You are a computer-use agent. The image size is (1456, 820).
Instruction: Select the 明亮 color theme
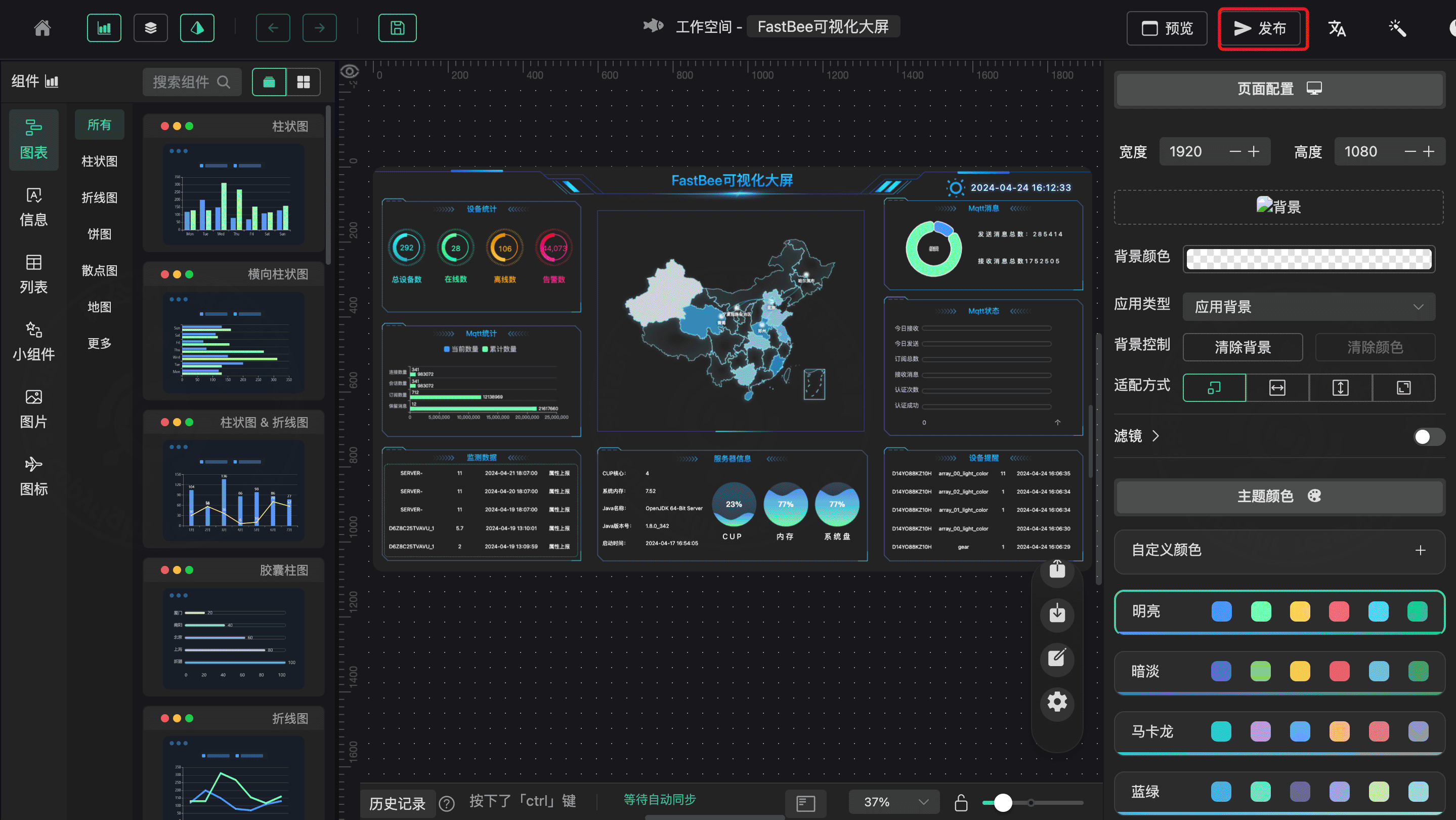(x=1279, y=612)
